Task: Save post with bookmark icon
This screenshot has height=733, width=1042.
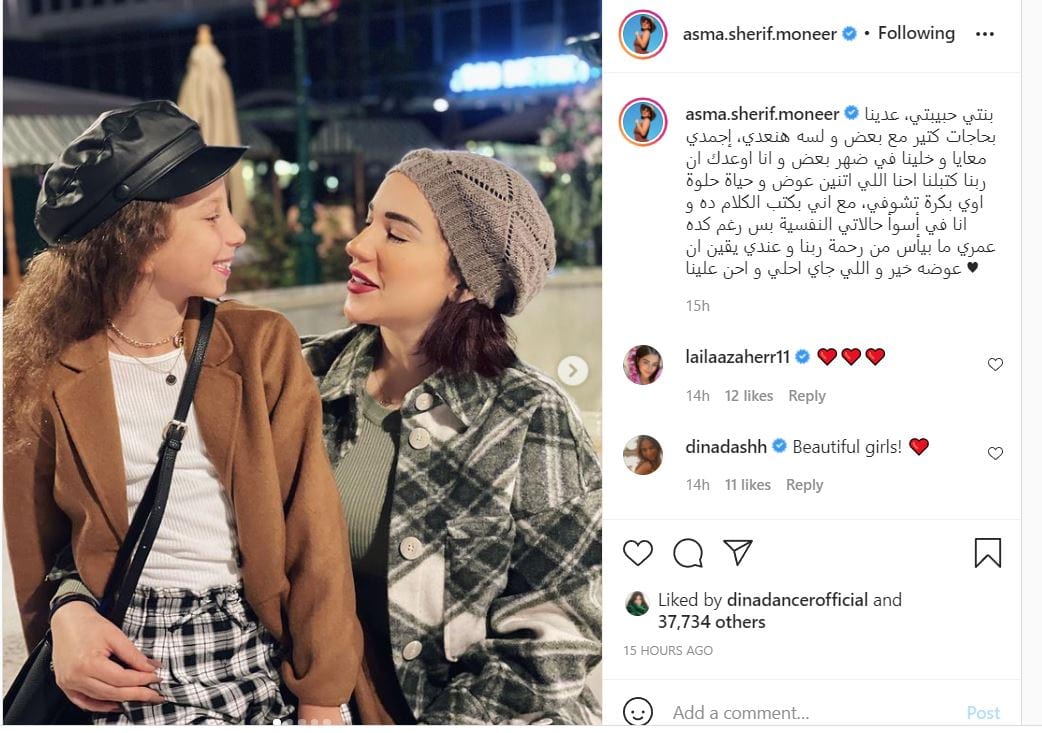Action: tap(988, 553)
